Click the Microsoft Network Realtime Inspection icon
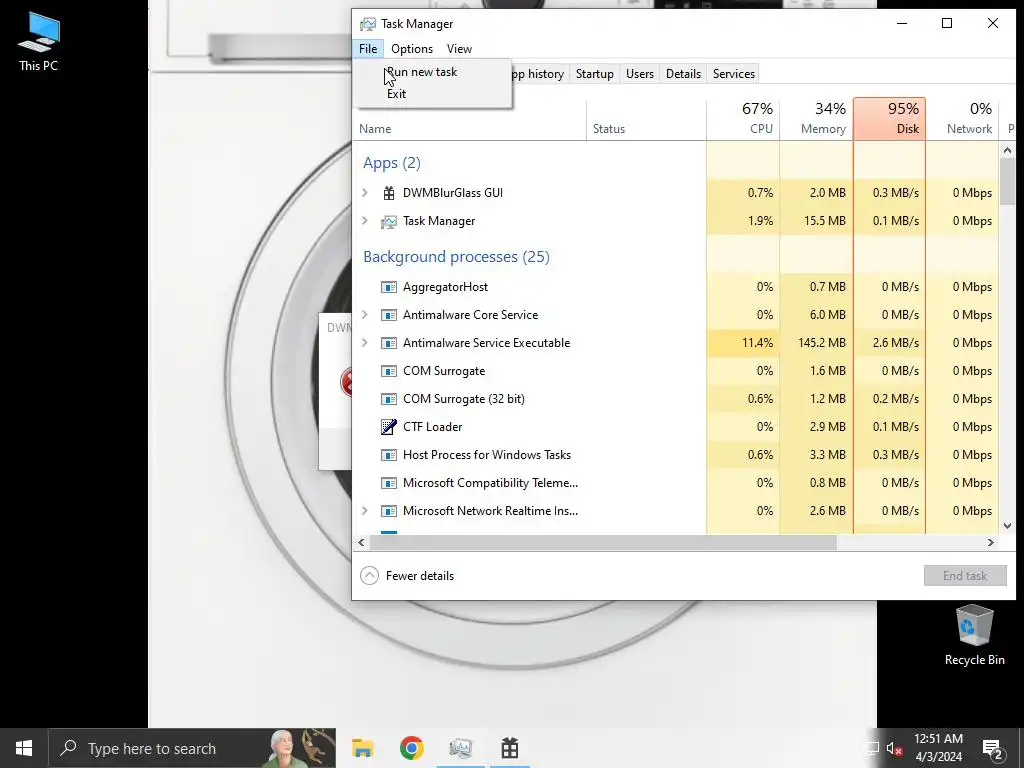 (x=389, y=511)
